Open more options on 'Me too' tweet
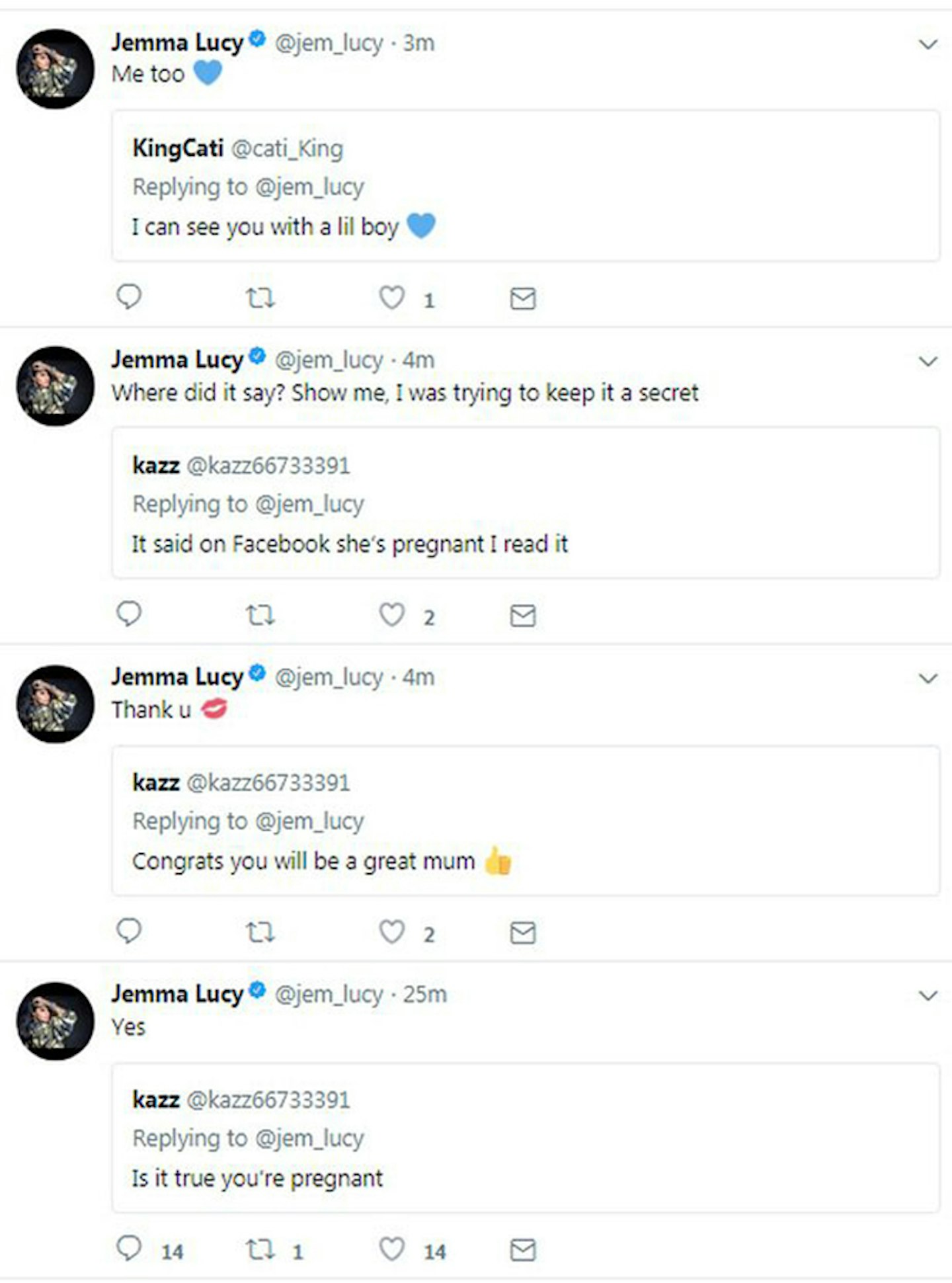This screenshot has width=952, height=1283. point(928,44)
